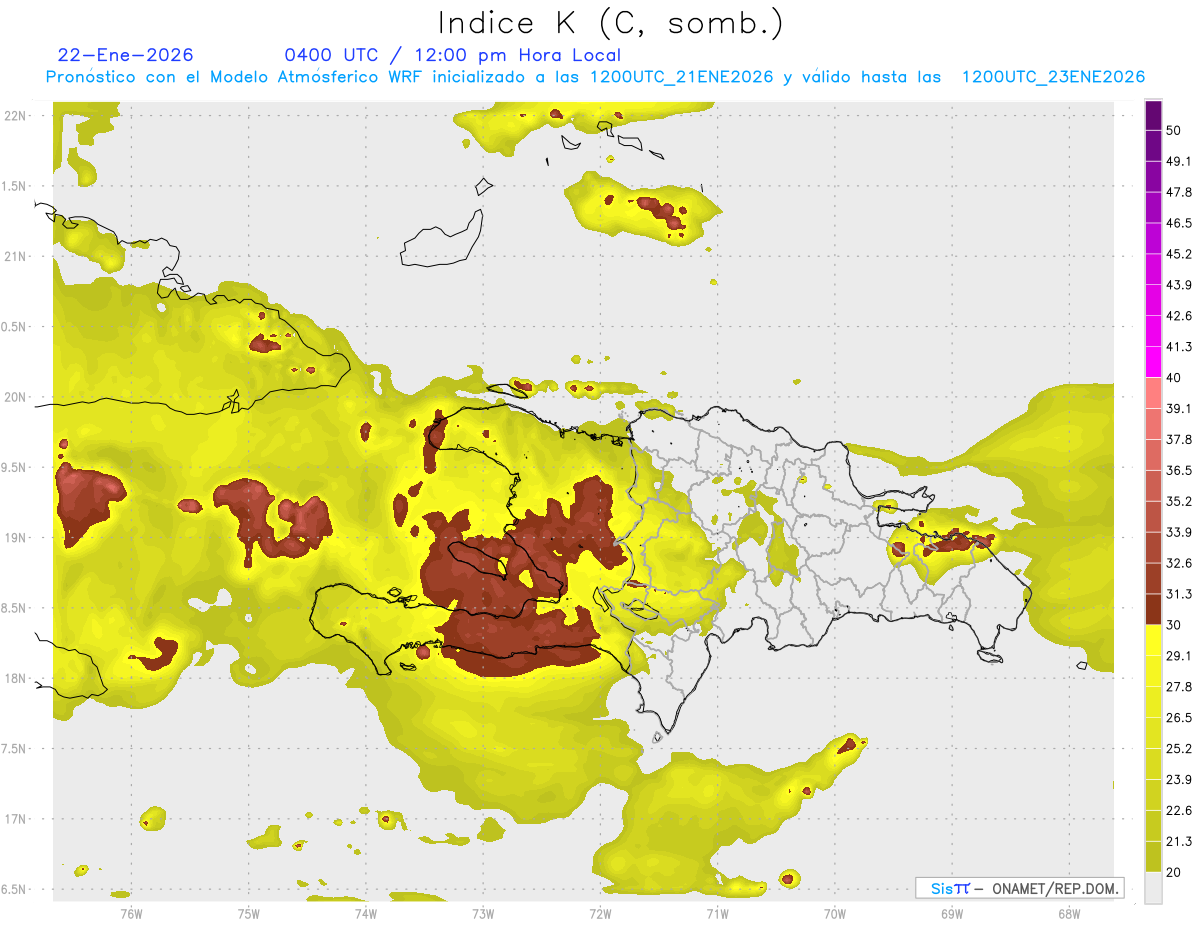The image size is (1200, 927).
Task: Click the '35.2' color scale value
Action: (1179, 502)
